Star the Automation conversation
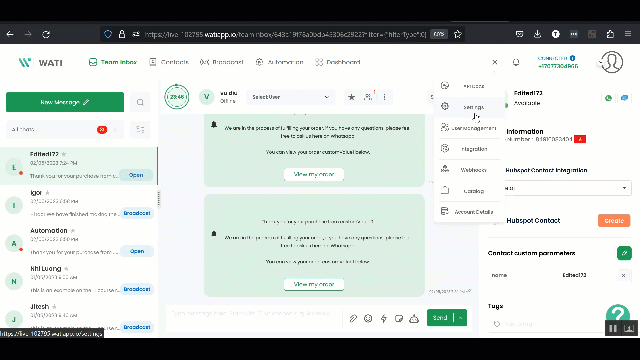The height and width of the screenshot is (360, 640). tap(73, 231)
